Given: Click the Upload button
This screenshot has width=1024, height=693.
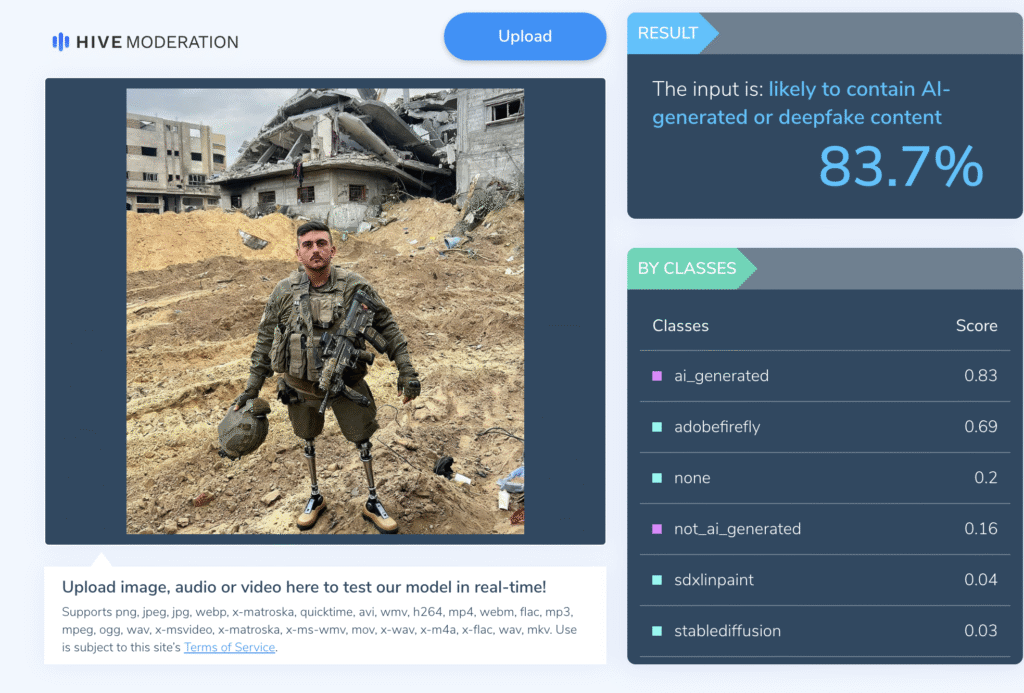Looking at the screenshot, I should coord(525,37).
